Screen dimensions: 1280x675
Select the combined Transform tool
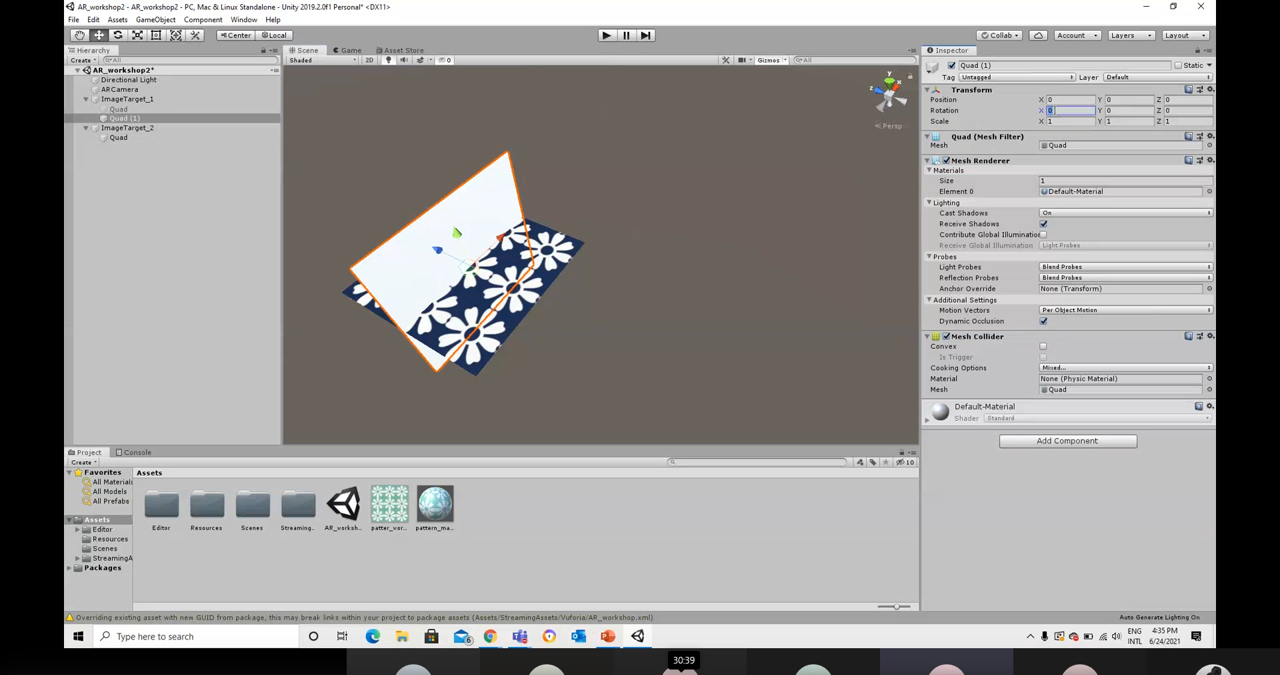coord(176,35)
